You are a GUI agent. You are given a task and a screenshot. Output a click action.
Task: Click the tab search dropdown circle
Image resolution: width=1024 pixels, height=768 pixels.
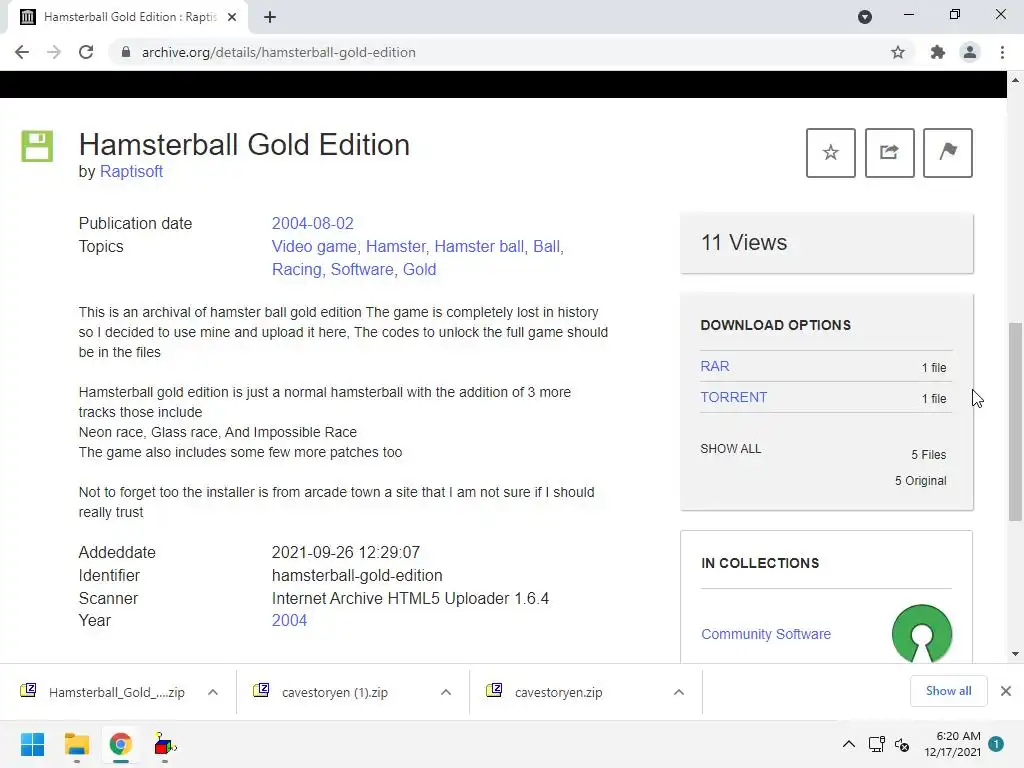[x=865, y=17]
